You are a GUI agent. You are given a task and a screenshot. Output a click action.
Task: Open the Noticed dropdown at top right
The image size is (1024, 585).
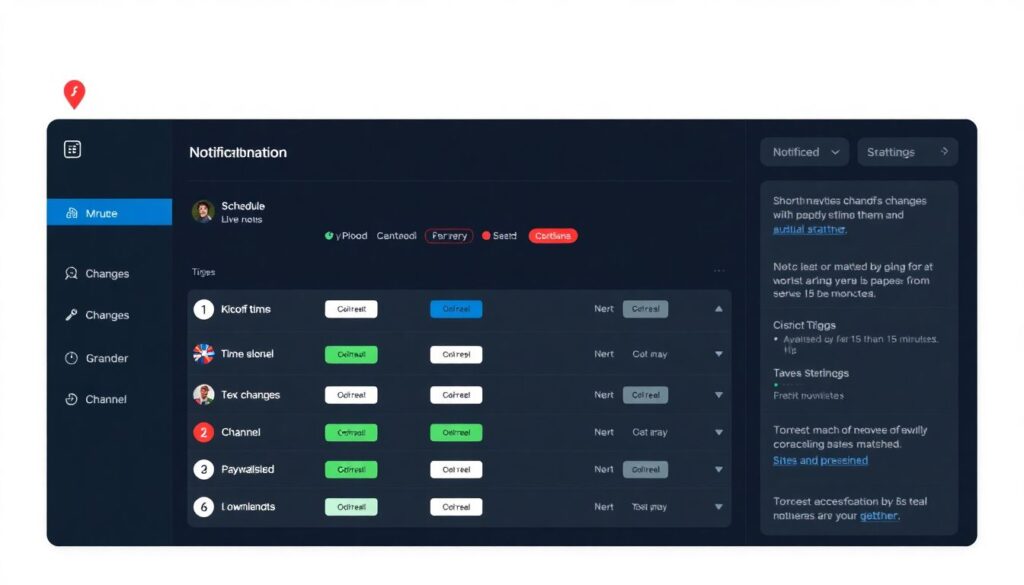[804, 152]
